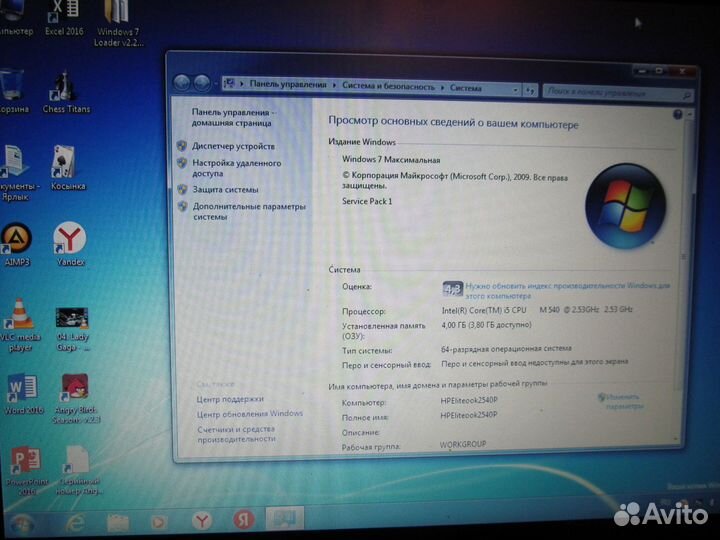
Task: Open the Серийный номер text file icon
Action: [x=79, y=469]
